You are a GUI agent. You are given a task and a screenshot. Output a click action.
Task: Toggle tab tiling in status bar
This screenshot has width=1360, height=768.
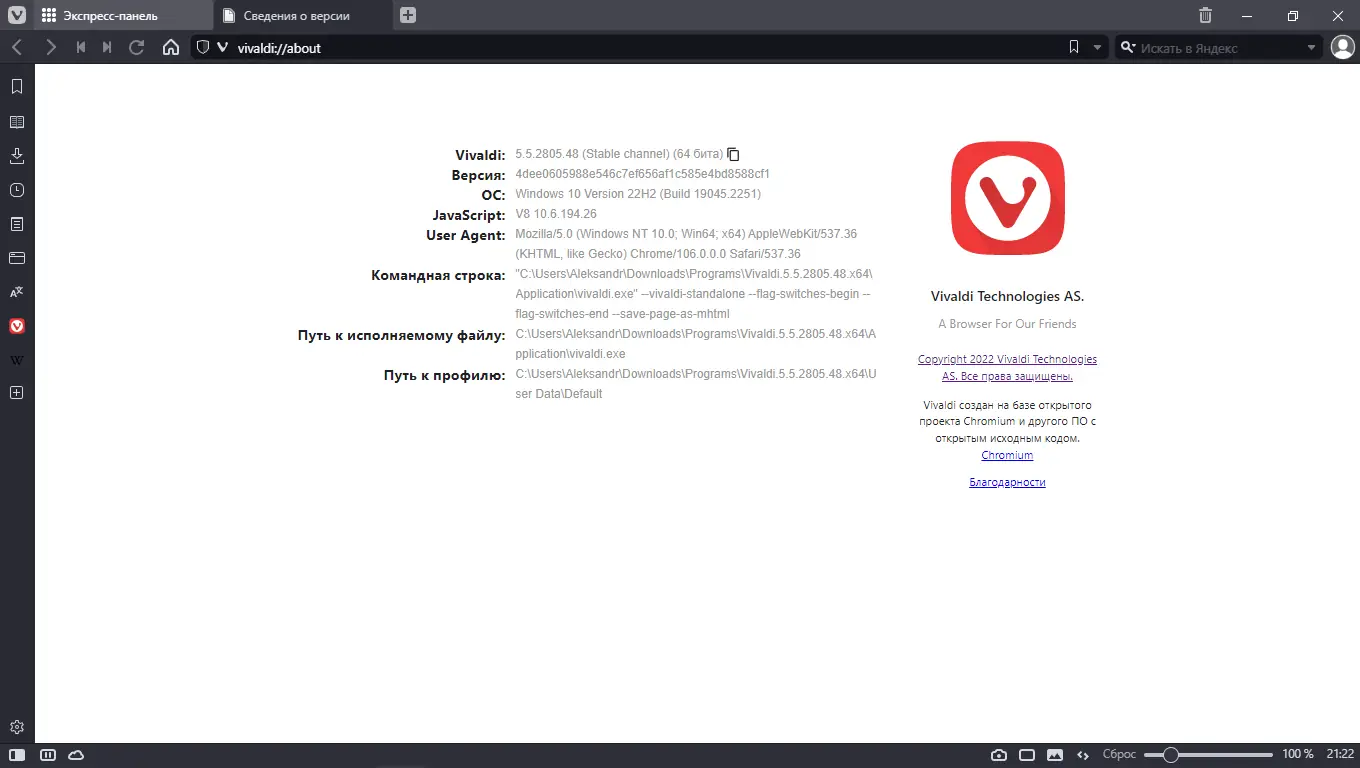click(x=1027, y=754)
